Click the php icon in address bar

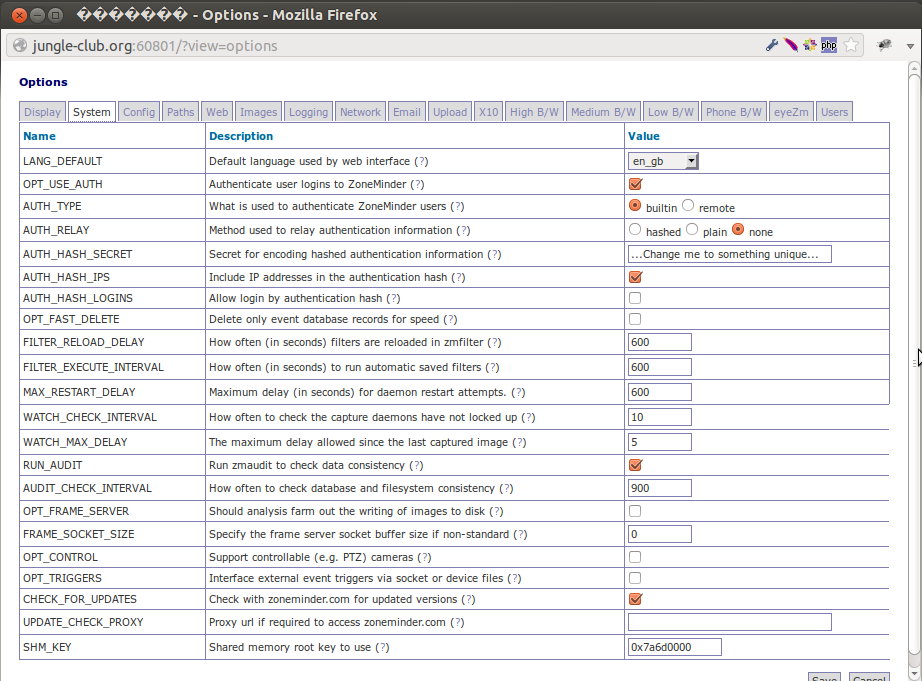pos(829,45)
